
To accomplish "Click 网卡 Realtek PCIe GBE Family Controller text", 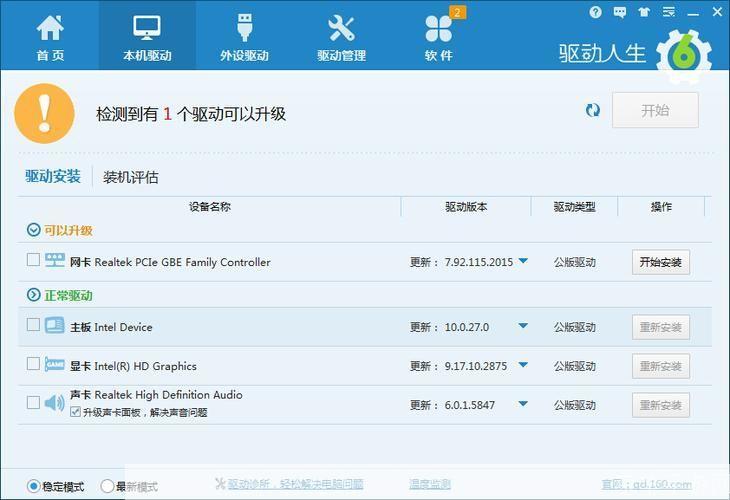I will point(170,262).
